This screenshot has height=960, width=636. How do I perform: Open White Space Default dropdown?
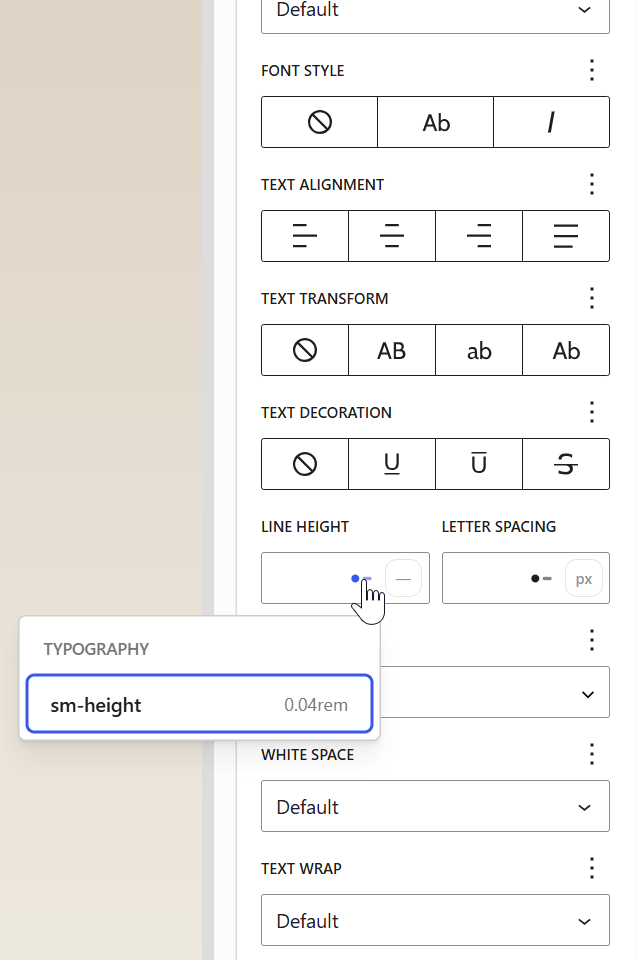[x=435, y=806]
